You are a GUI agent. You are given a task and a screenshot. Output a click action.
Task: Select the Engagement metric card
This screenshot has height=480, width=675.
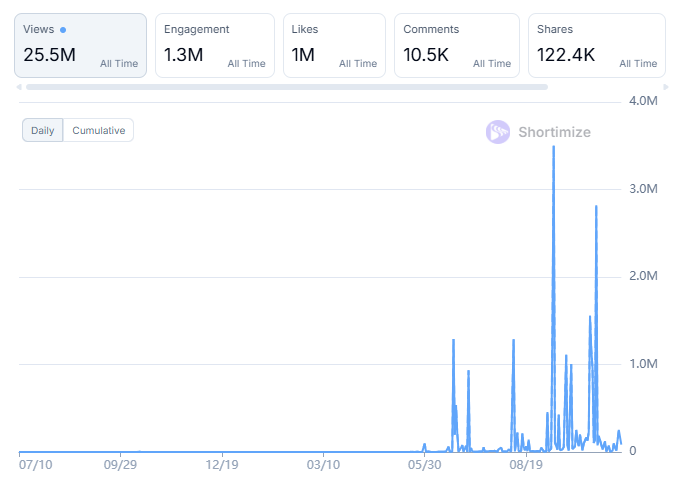(214, 45)
